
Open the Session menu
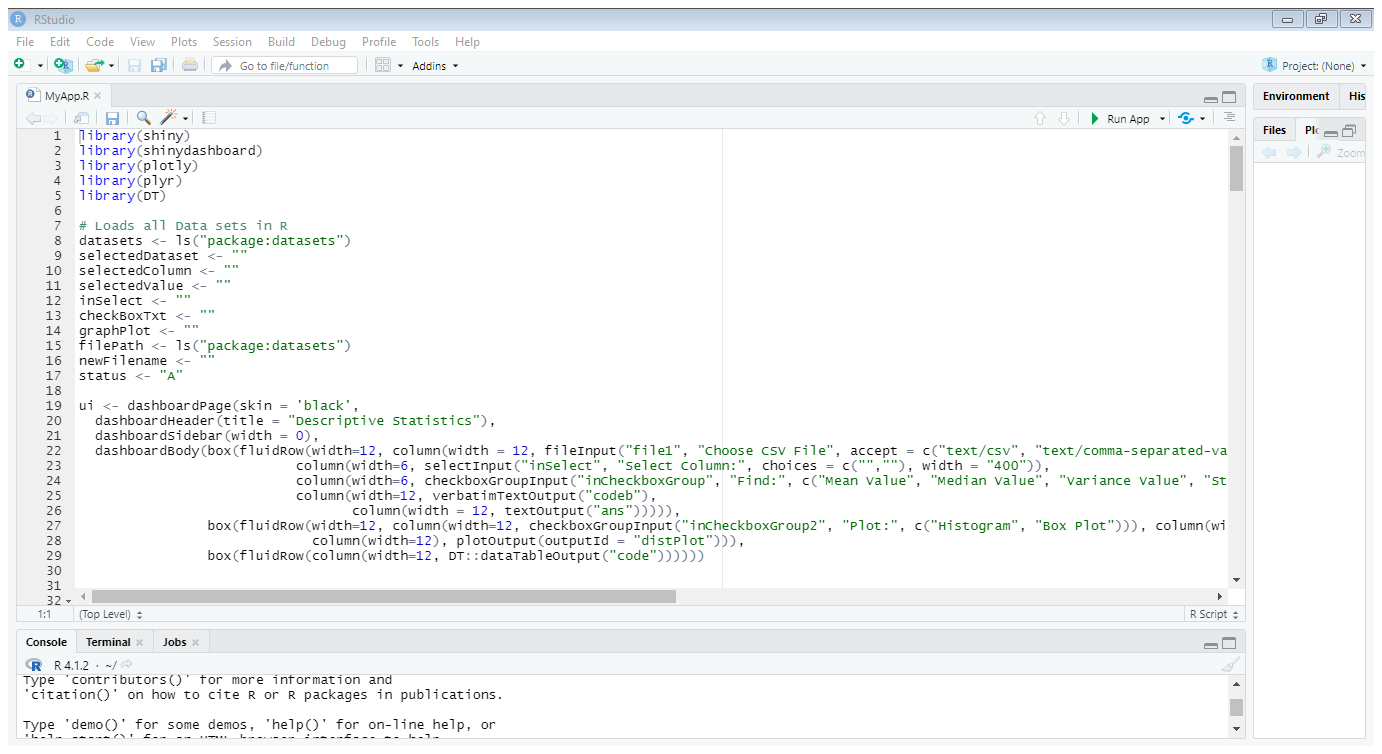(x=232, y=42)
